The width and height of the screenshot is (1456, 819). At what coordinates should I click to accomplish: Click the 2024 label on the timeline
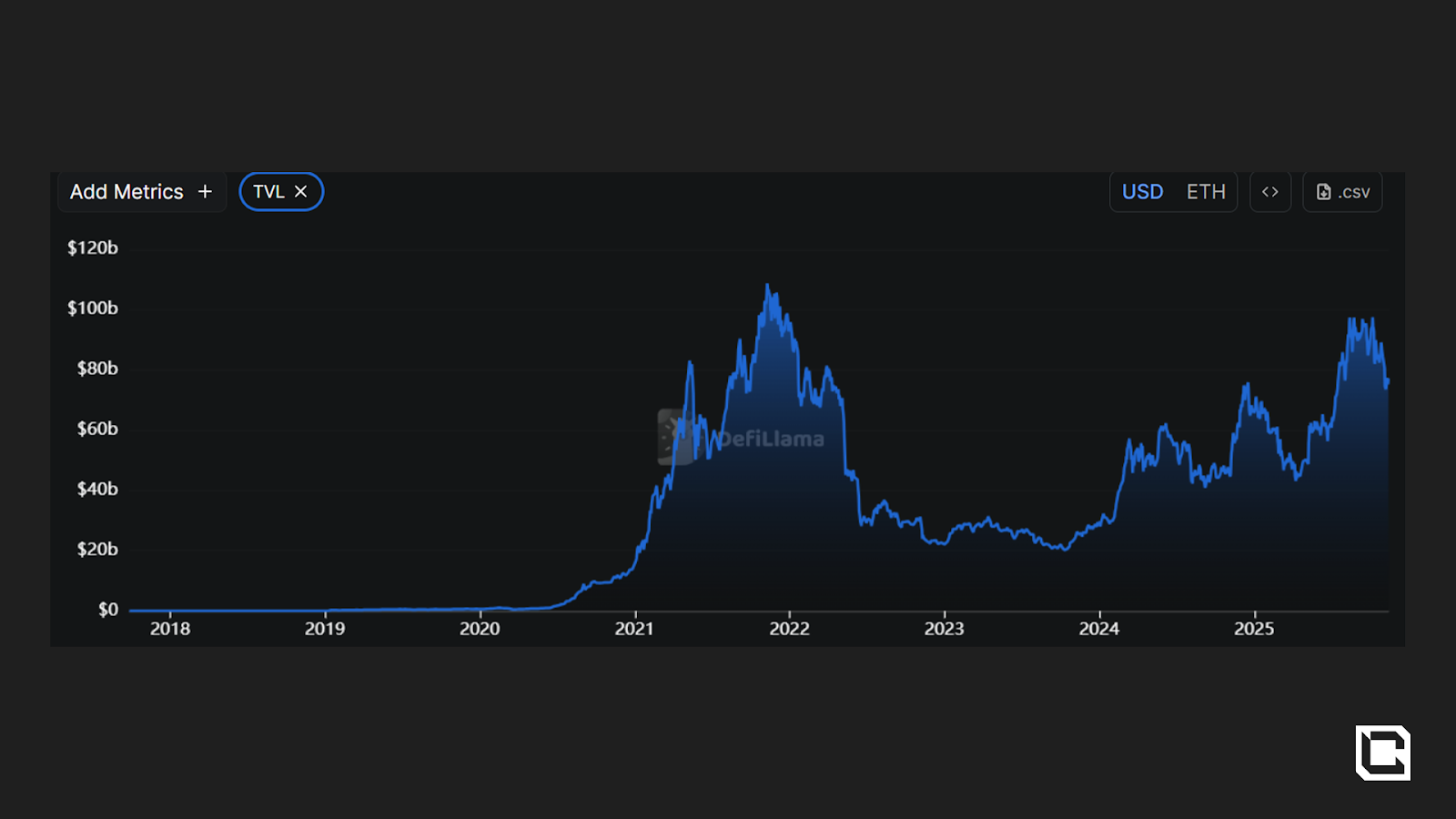pos(1098,629)
